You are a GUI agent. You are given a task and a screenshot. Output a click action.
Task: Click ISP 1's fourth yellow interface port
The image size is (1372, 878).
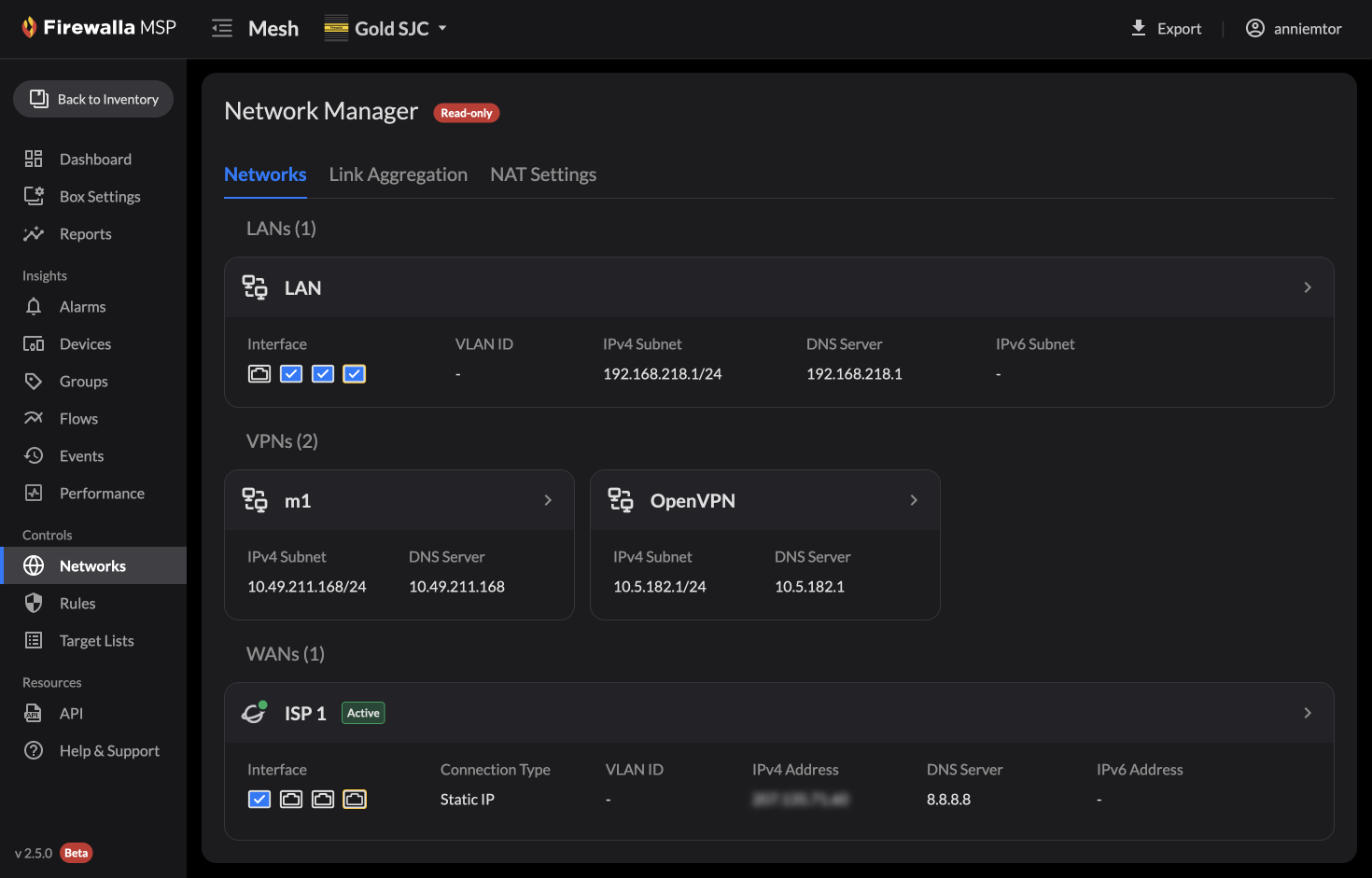pyautogui.click(x=355, y=800)
